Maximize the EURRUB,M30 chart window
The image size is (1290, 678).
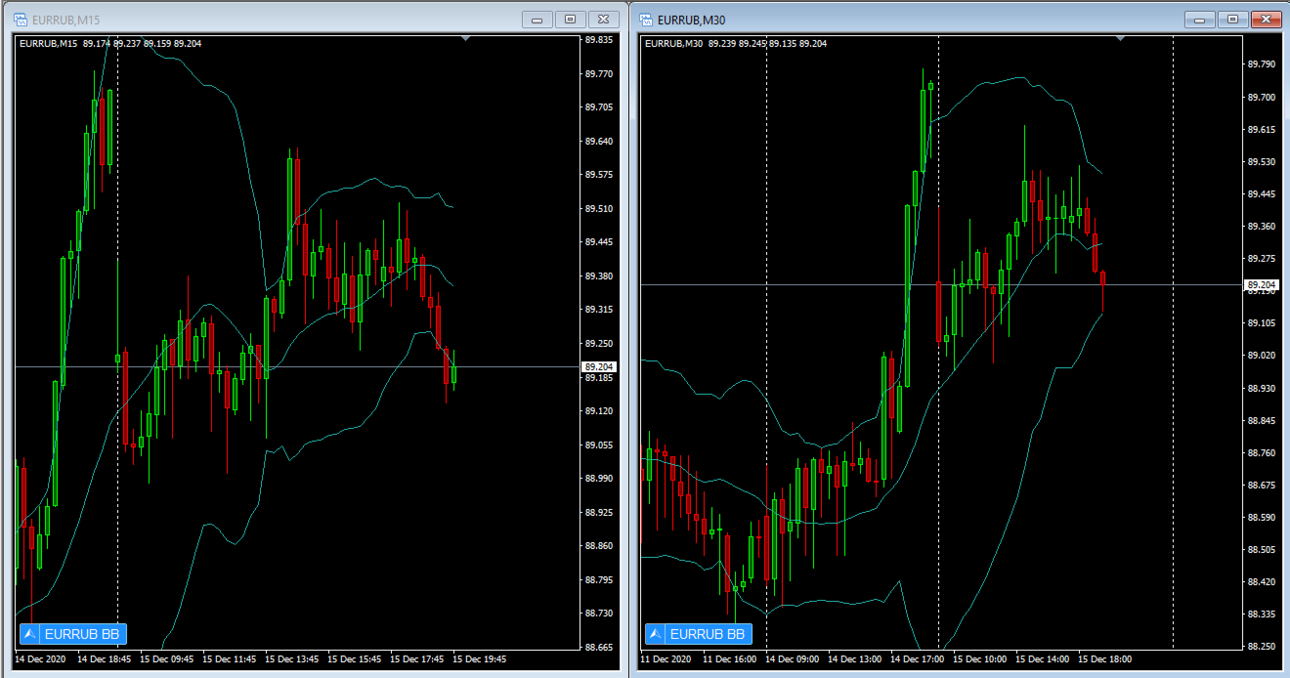[x=1232, y=19]
